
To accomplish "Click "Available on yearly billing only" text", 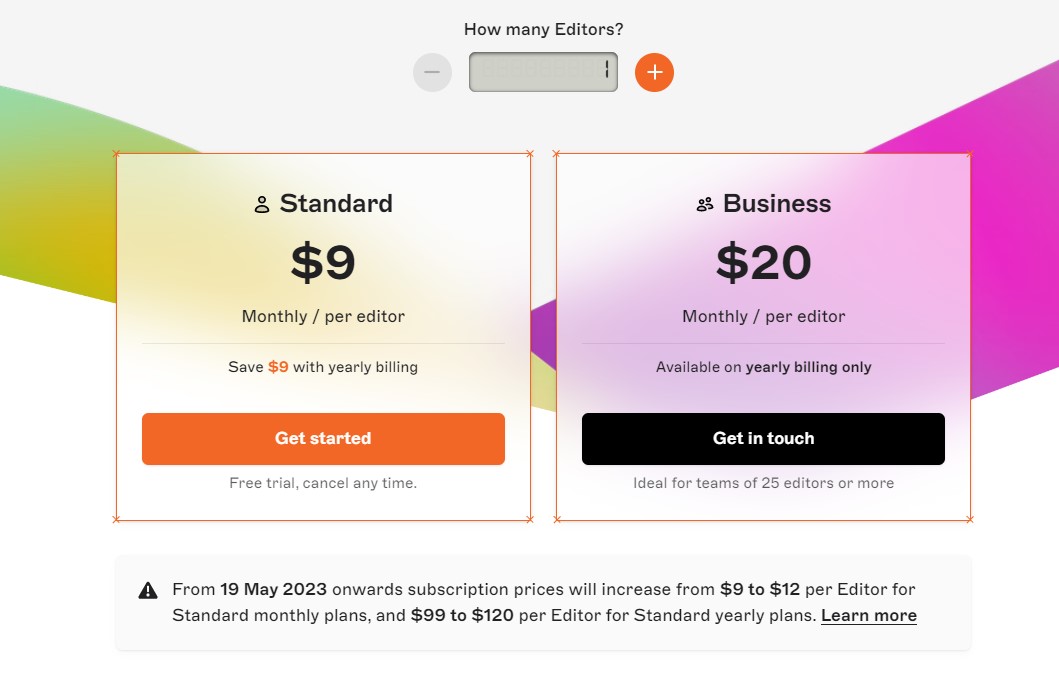I will coord(763,367).
